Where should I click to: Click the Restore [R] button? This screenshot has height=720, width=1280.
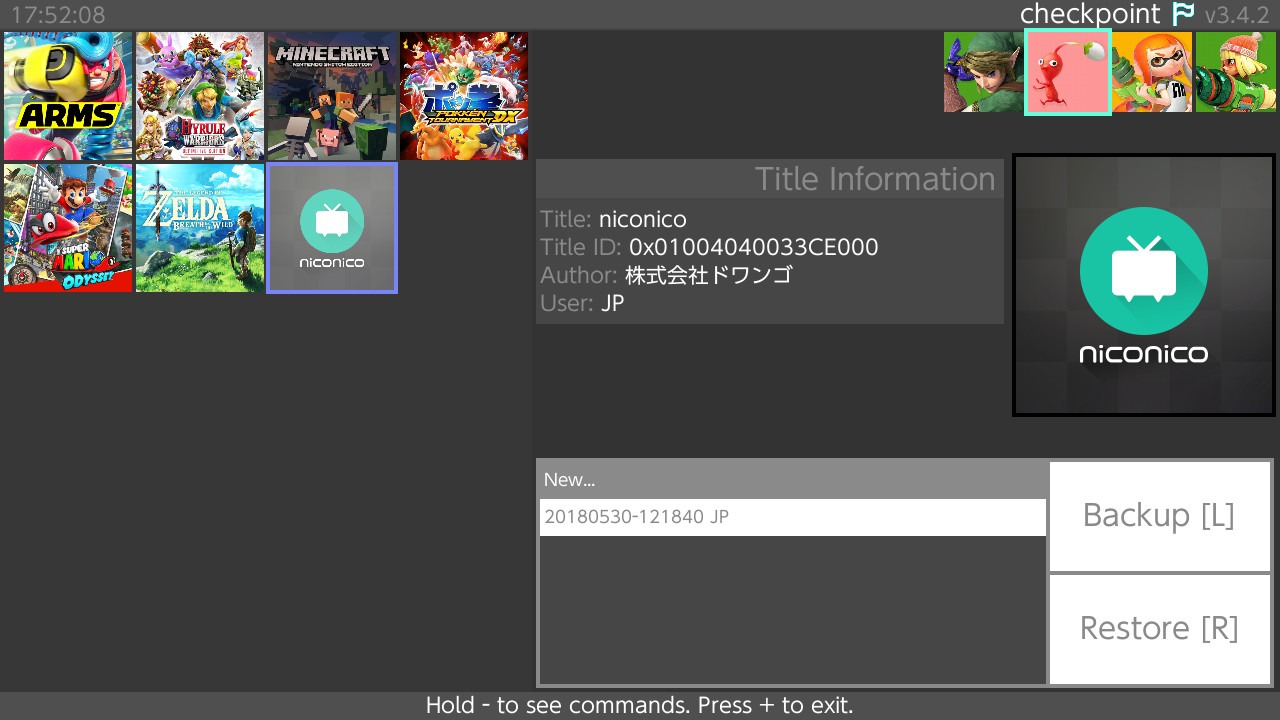1159,629
